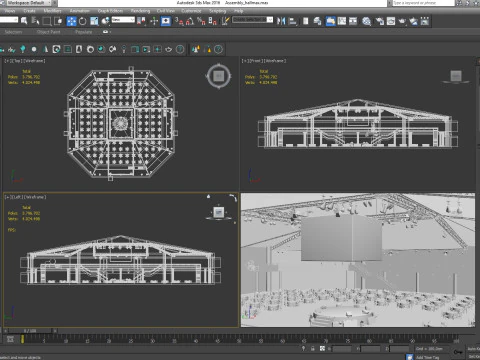480x360 pixels.
Task: Open the Curve Editor
Action: pyautogui.click(x=342, y=21)
